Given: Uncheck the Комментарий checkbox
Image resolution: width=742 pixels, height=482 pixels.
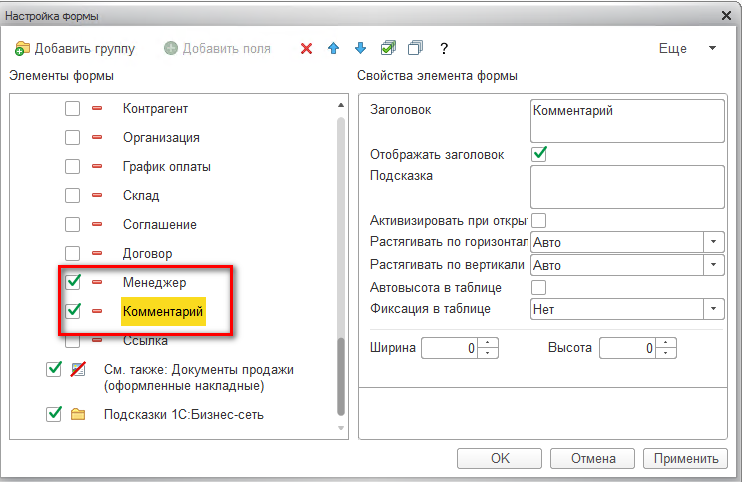Looking at the screenshot, I should point(72,311).
